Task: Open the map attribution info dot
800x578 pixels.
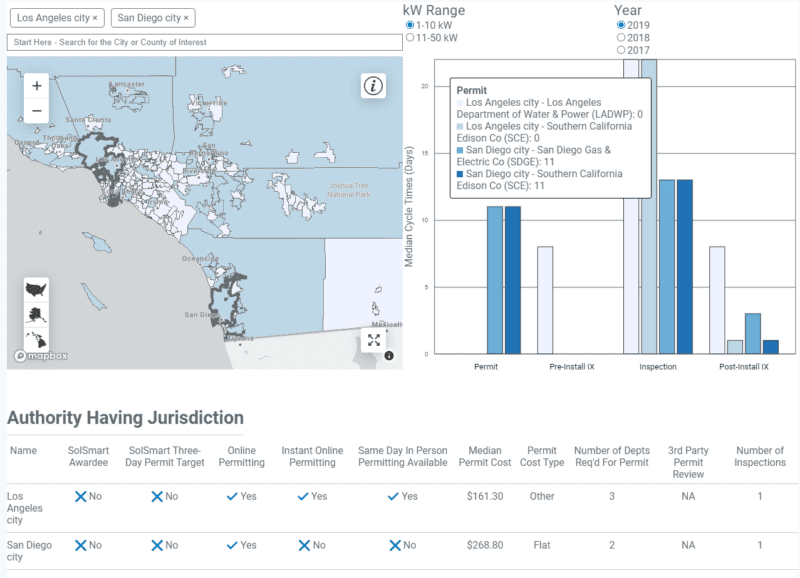Action: coord(389,356)
